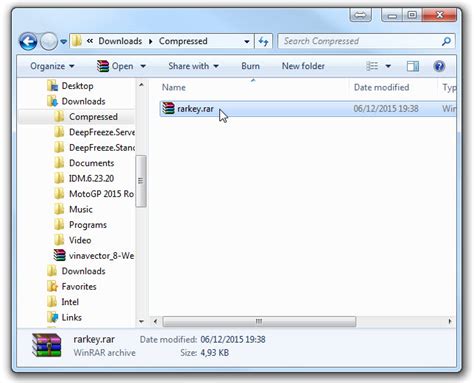Viewport: 474px width, 383px height.
Task: Click the 06/12/2015 19:38 date cell
Action: (x=386, y=109)
